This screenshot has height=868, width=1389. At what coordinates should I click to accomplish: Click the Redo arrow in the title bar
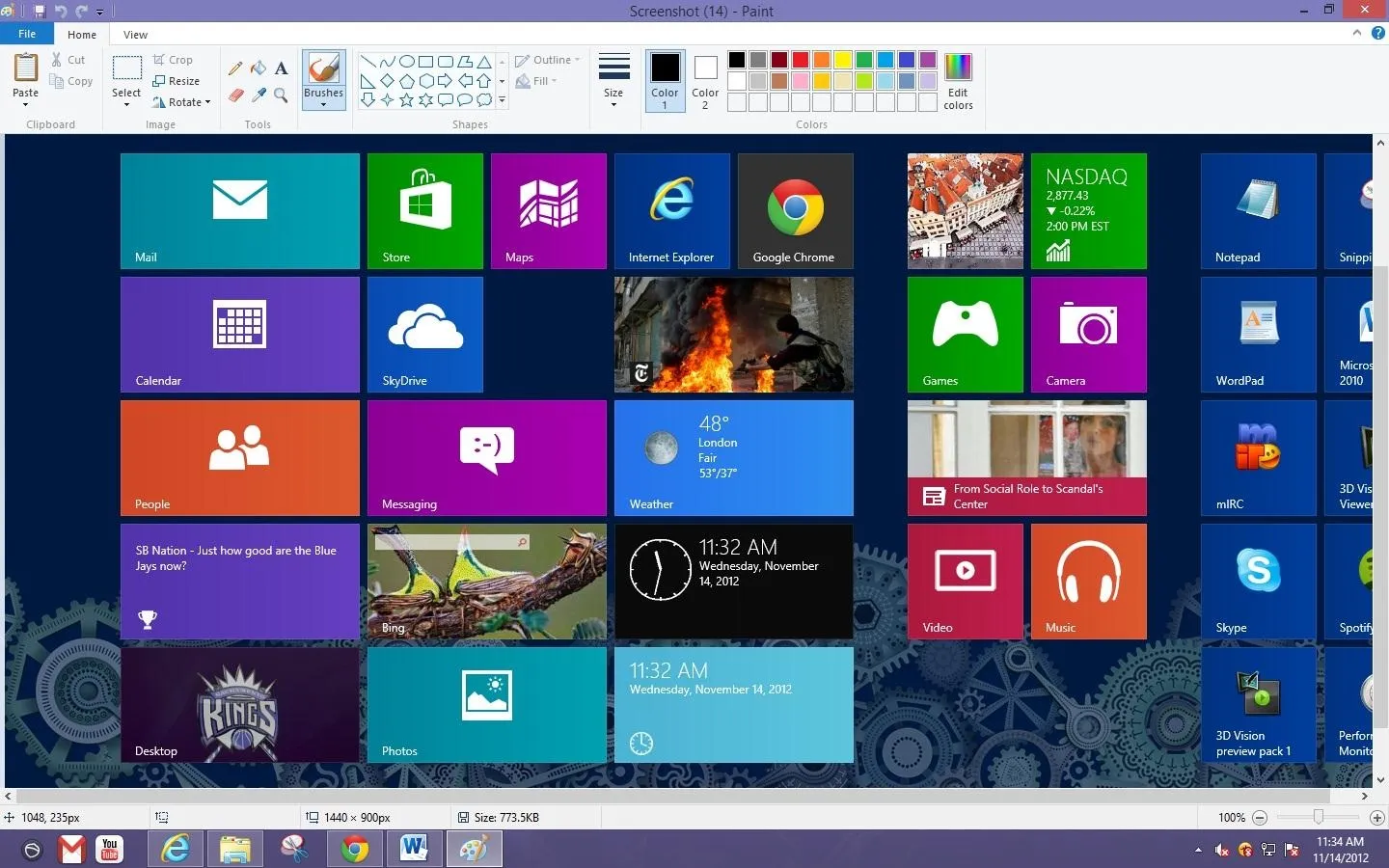tap(81, 12)
